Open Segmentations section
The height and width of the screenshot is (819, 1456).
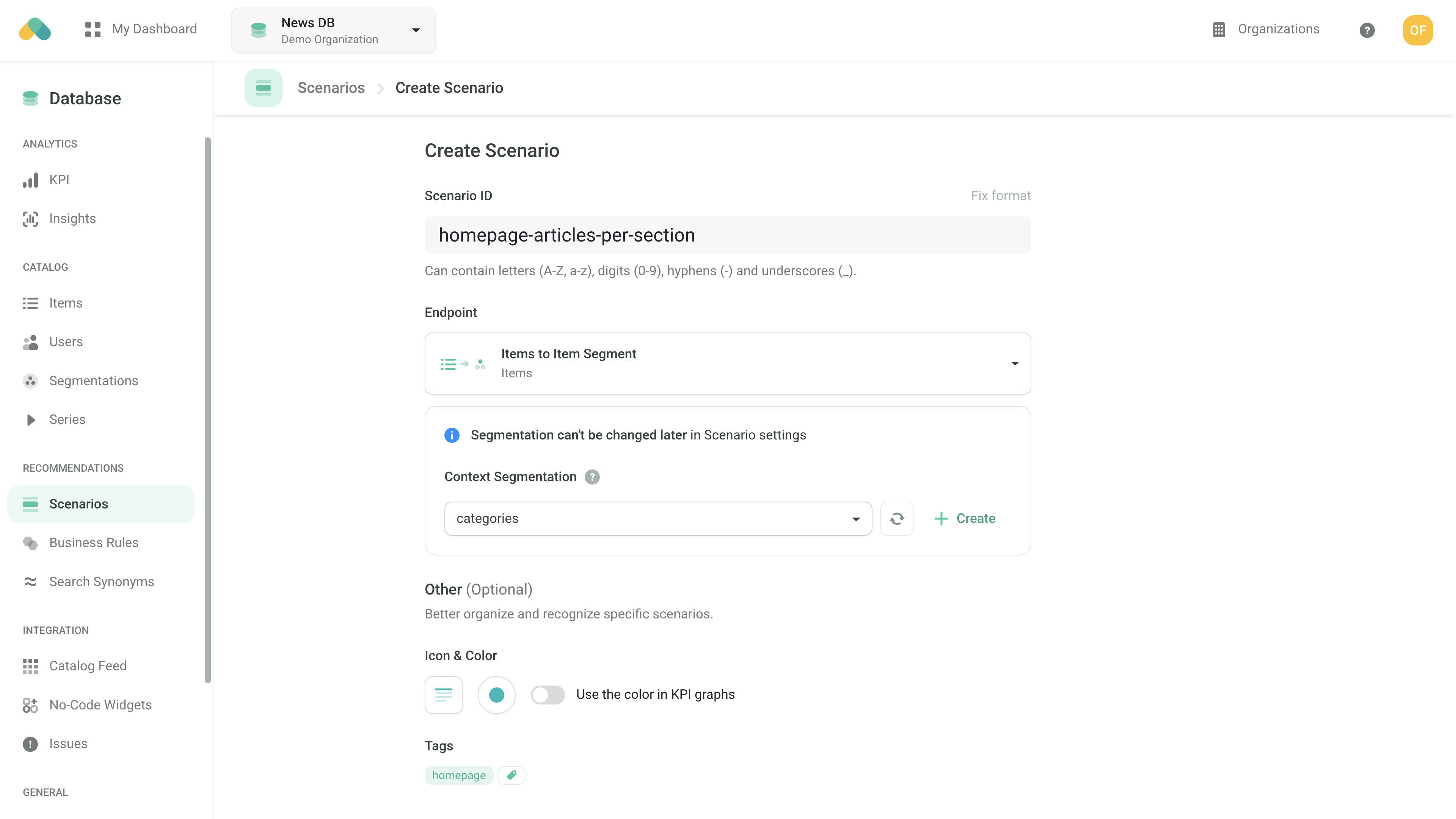[x=100, y=381]
